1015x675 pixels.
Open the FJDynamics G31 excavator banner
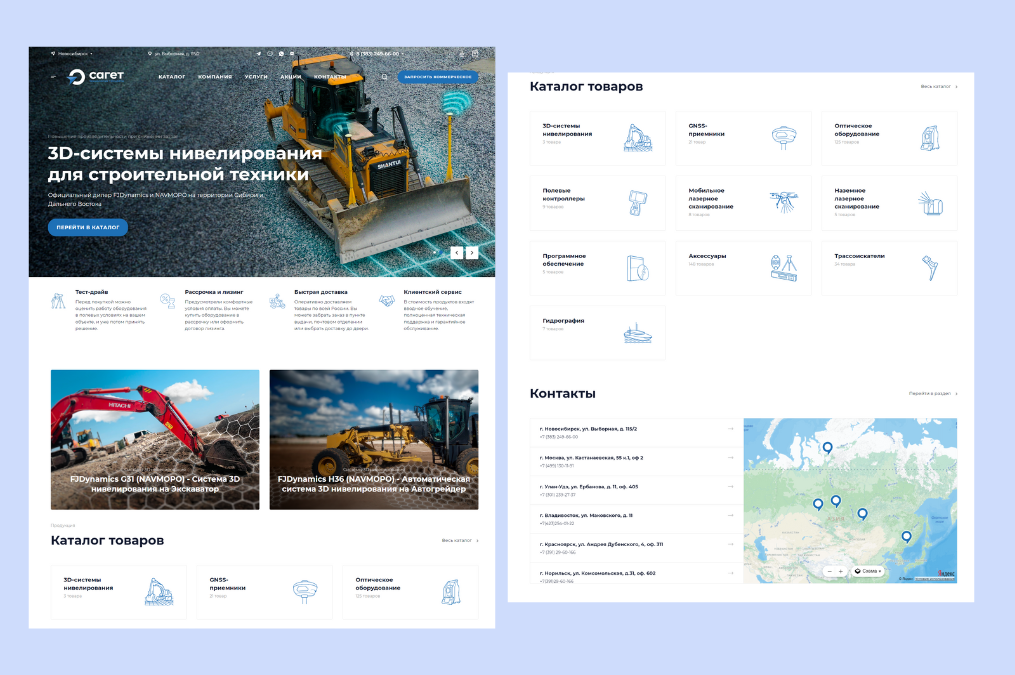pos(155,439)
